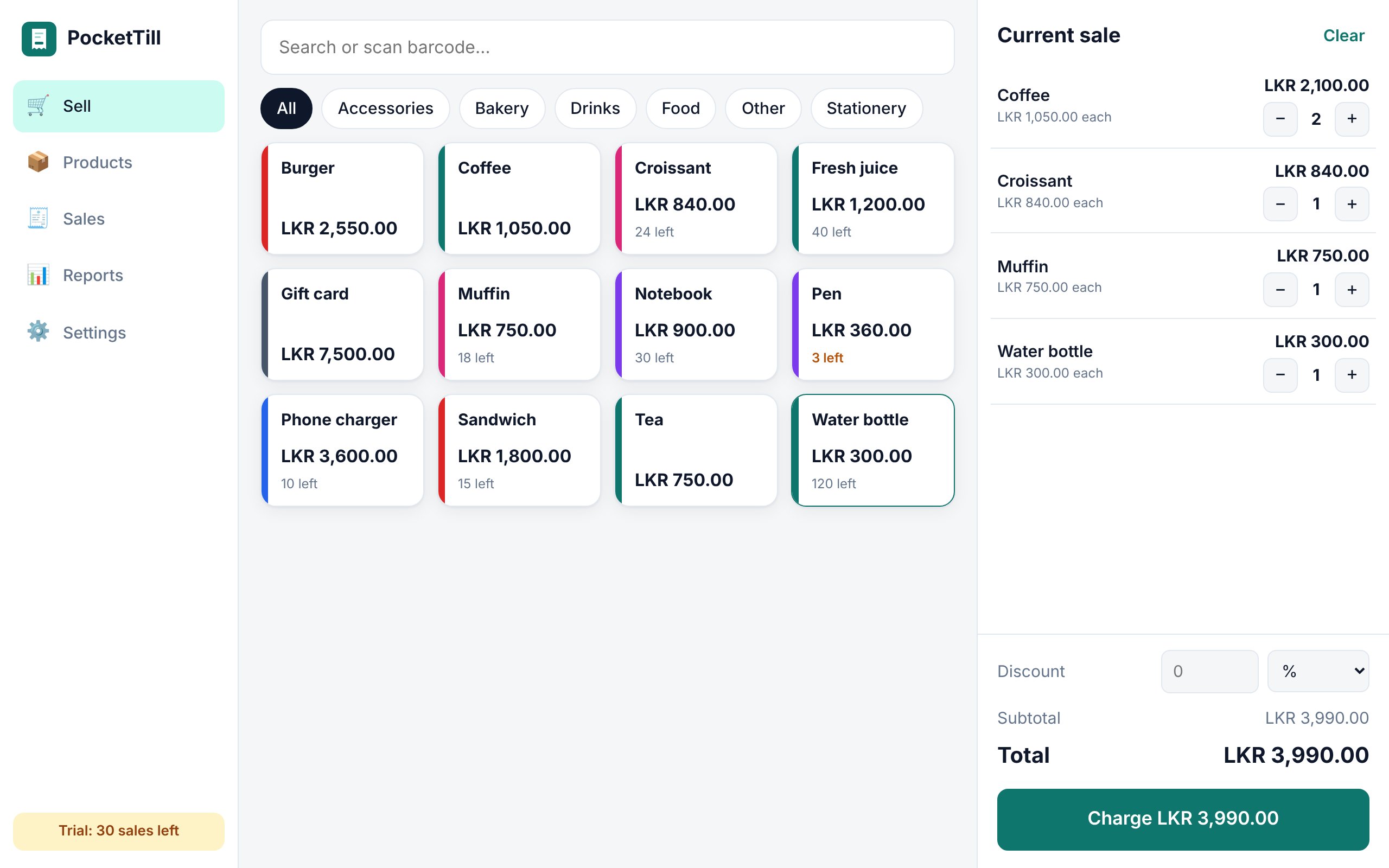The height and width of the screenshot is (868, 1389).
Task: Decrease Muffin quantity with minus button
Action: point(1280,289)
